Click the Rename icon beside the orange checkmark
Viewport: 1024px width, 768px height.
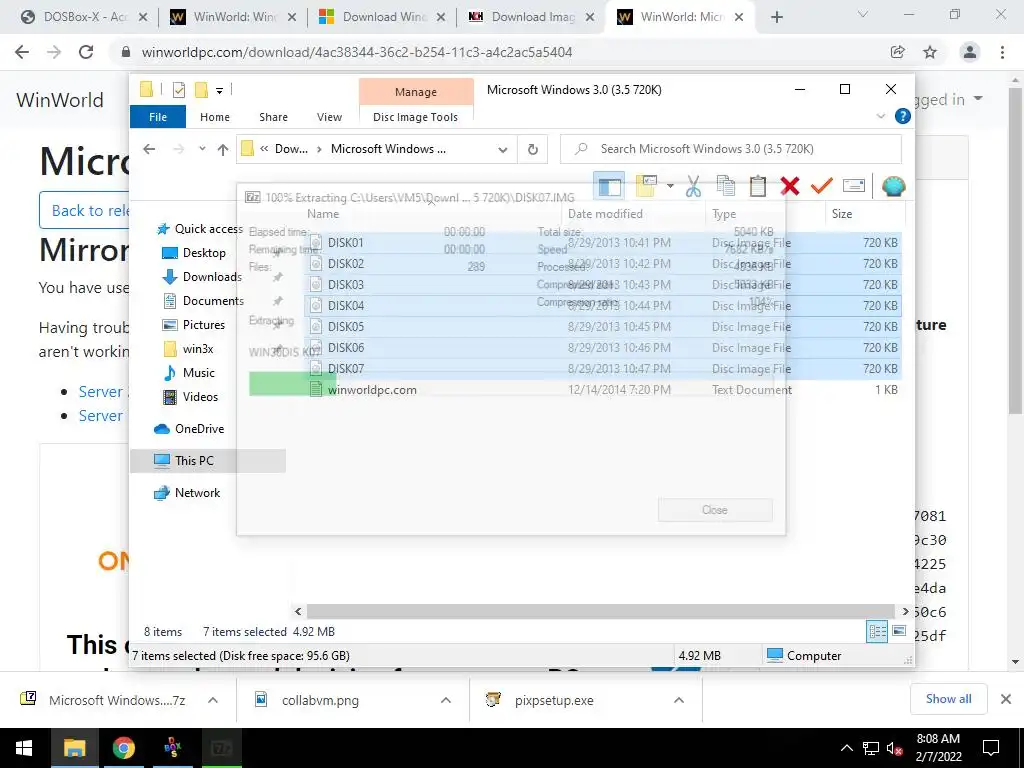(x=854, y=186)
